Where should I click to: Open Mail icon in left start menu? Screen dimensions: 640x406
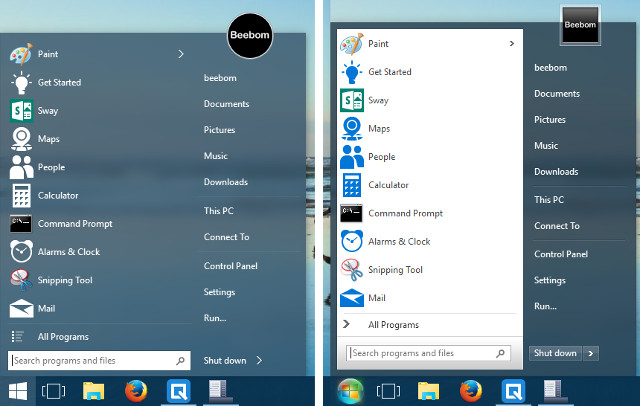21,308
